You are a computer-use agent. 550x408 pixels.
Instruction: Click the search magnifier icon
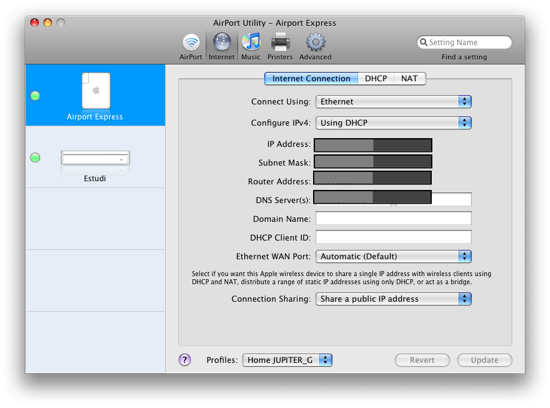tap(423, 42)
